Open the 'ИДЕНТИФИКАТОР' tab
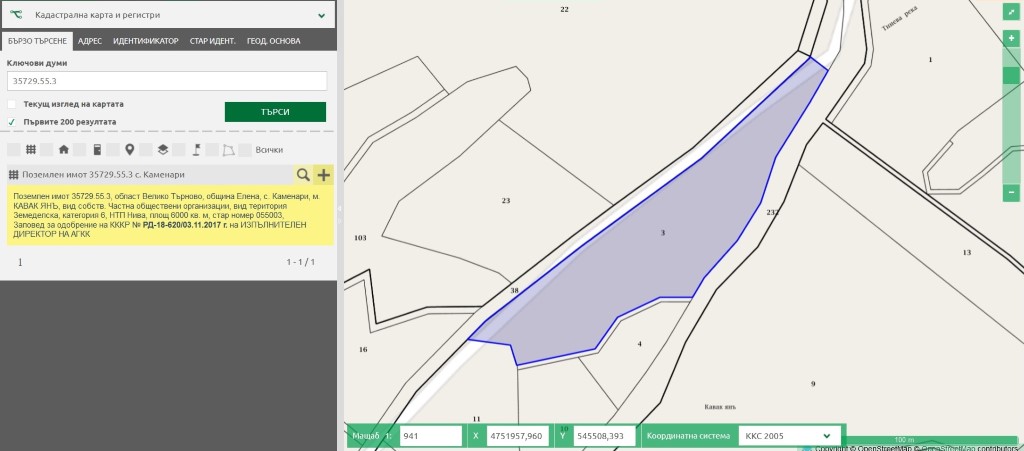Screen dimensions: 1024x451 click(146, 41)
